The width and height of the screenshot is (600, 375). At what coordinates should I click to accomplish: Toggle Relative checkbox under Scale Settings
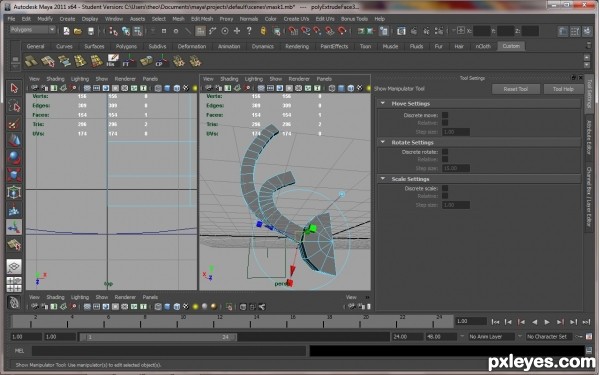click(445, 196)
